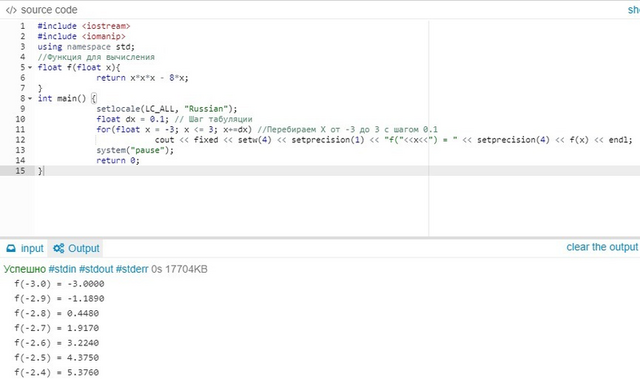Place cursor at end of line 15
Viewport: 640px width, 379px height.
[43, 171]
